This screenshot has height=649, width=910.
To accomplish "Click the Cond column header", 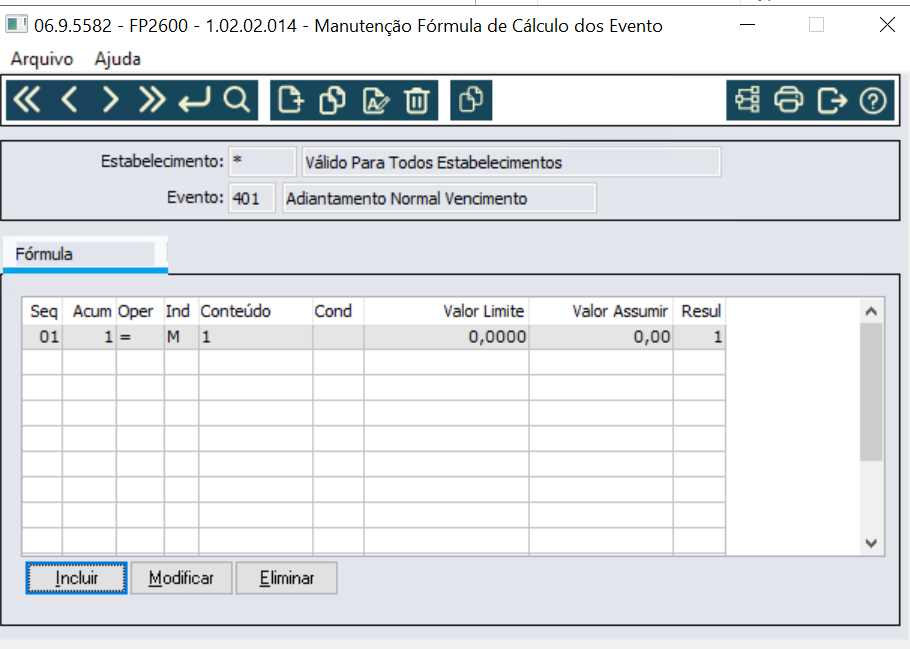I will click(x=338, y=311).
